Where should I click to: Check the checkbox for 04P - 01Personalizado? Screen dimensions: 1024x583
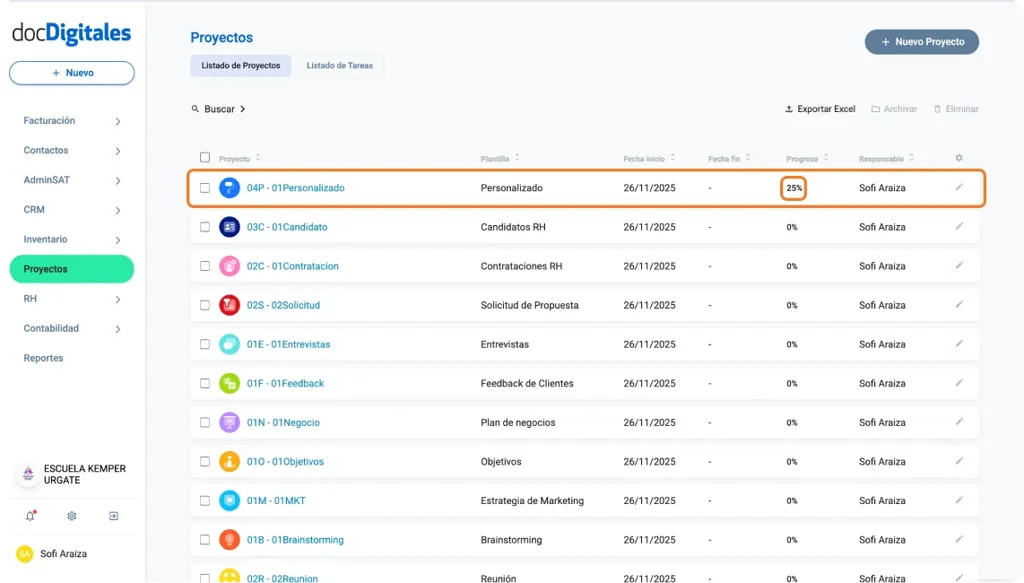[x=206, y=187]
